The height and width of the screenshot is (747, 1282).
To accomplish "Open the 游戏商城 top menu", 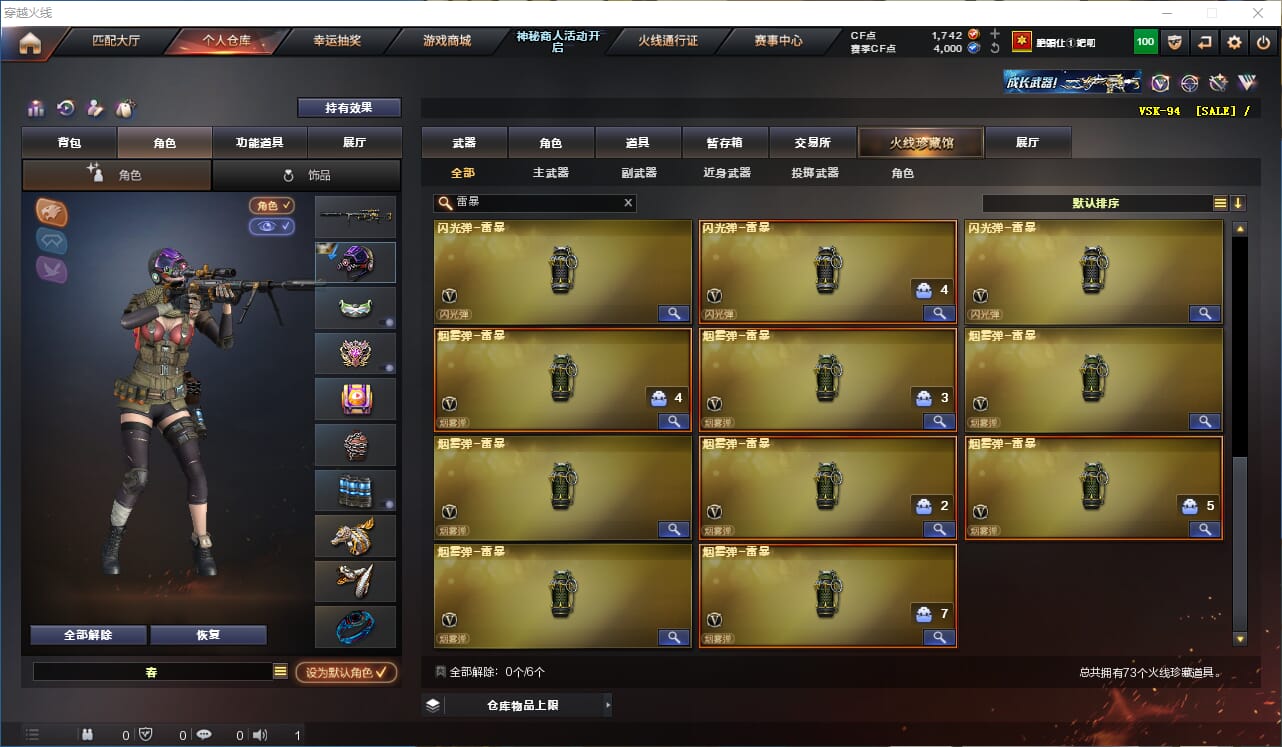I will [x=446, y=41].
